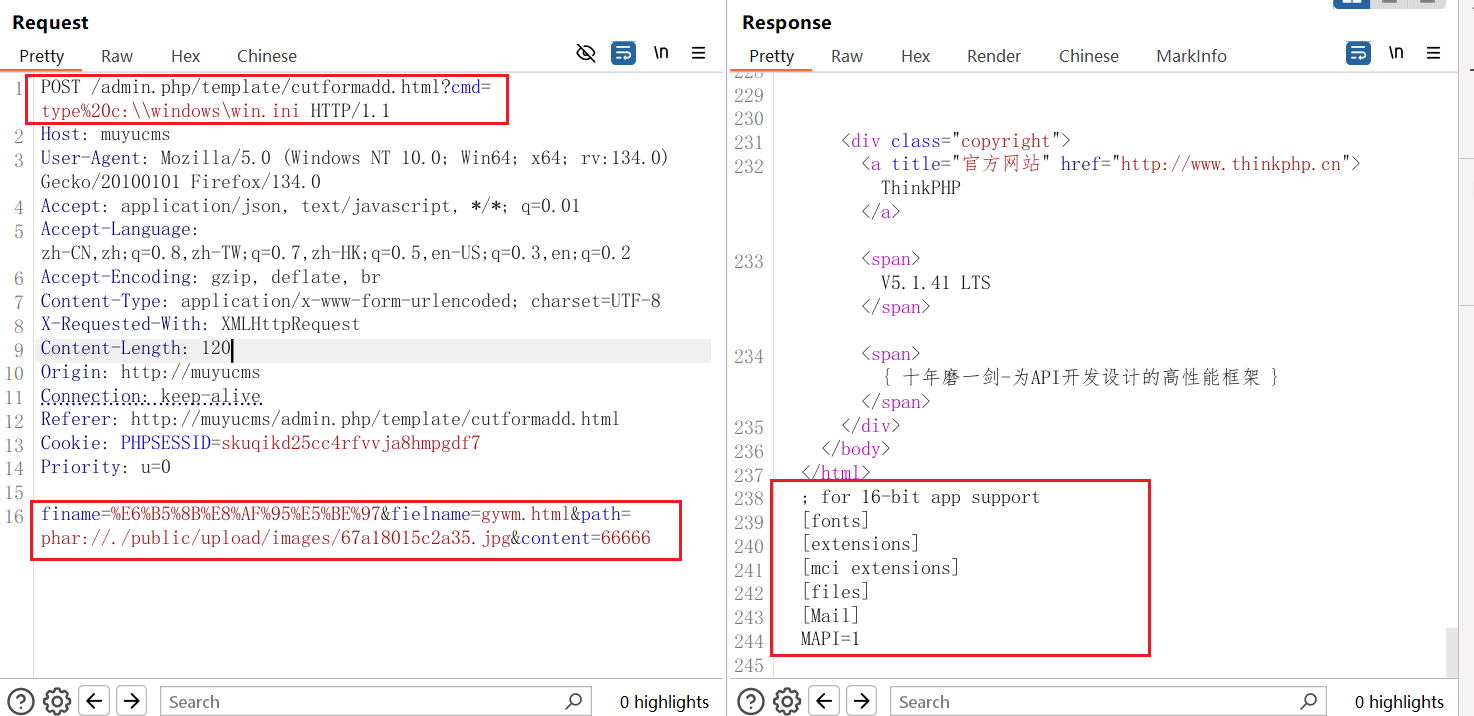
Task: Click the POST /admin.php request line
Action: (x=266, y=99)
